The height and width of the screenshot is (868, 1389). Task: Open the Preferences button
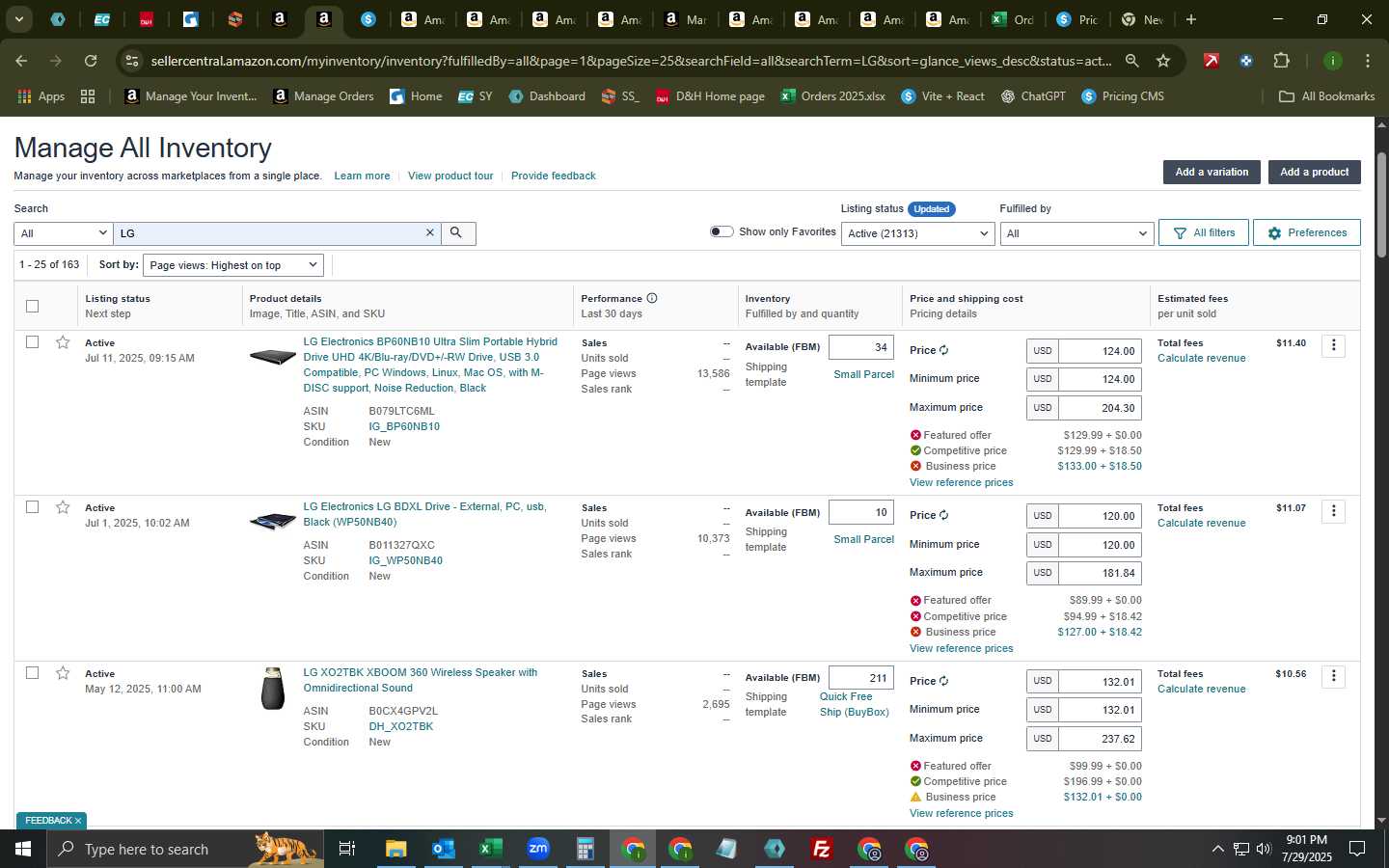tap(1307, 232)
